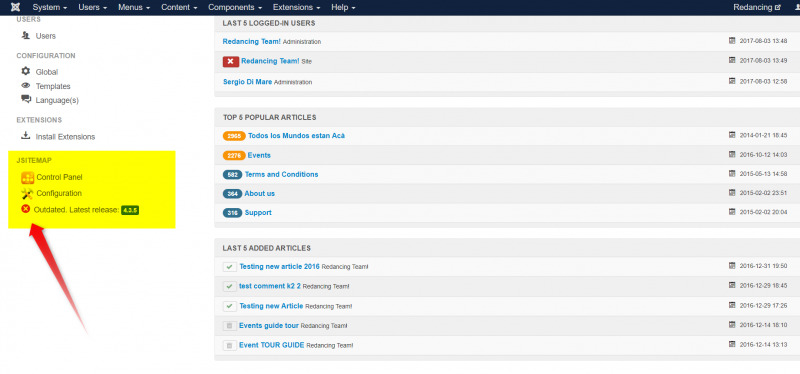Click the Language(s) speech bubble icon

26,99
